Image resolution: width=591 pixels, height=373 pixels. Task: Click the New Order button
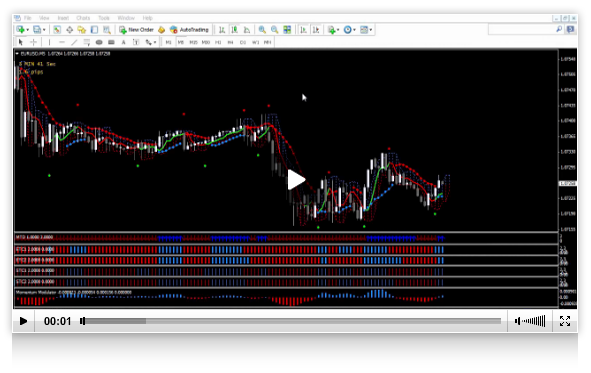point(136,30)
